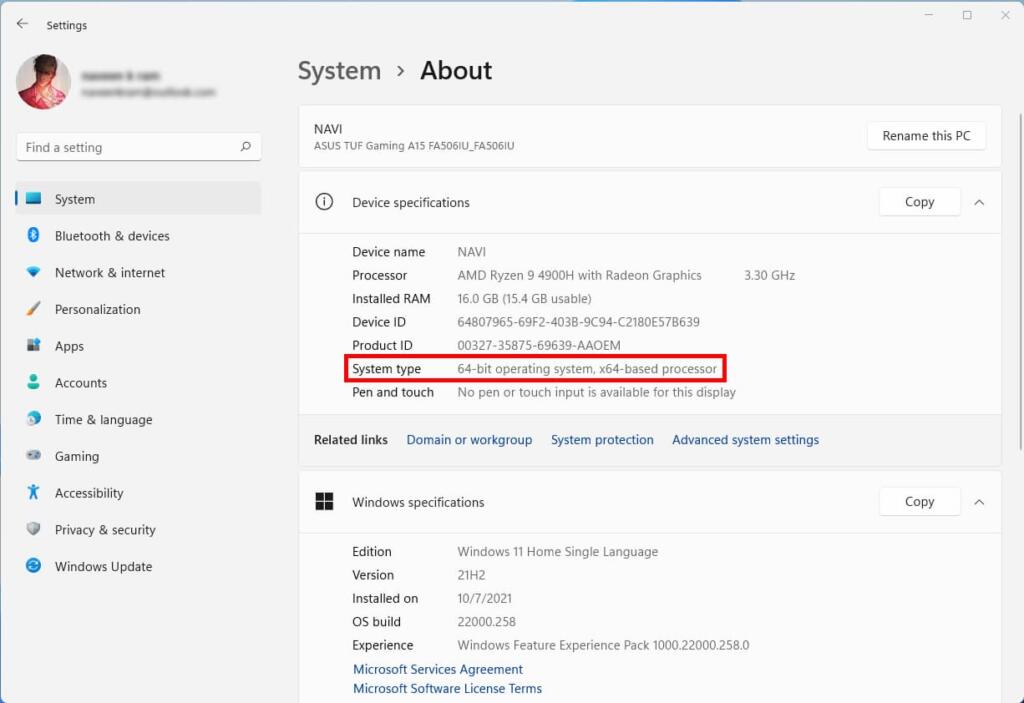The image size is (1024, 703).
Task: Click the Windows Update sync icon
Action: coord(33,566)
